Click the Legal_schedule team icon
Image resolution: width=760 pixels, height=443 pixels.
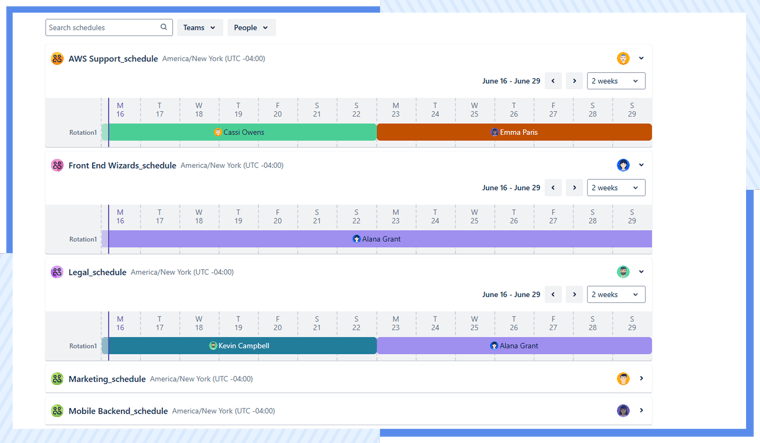tap(57, 272)
